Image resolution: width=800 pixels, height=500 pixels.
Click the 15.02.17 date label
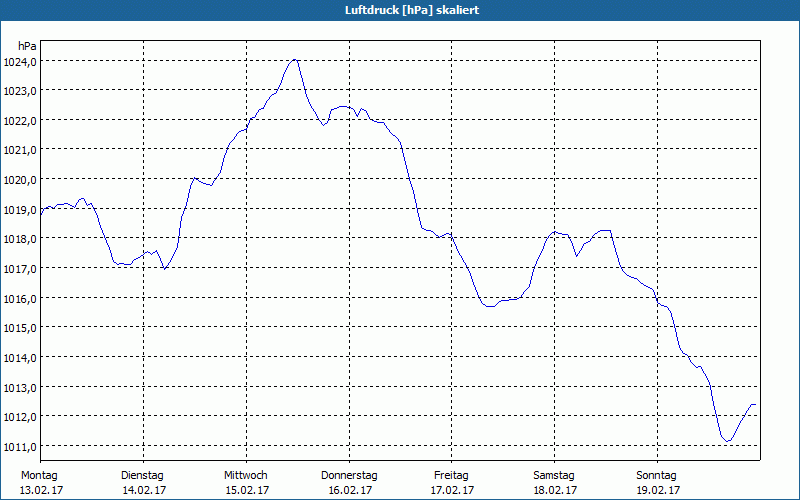pyautogui.click(x=247, y=490)
